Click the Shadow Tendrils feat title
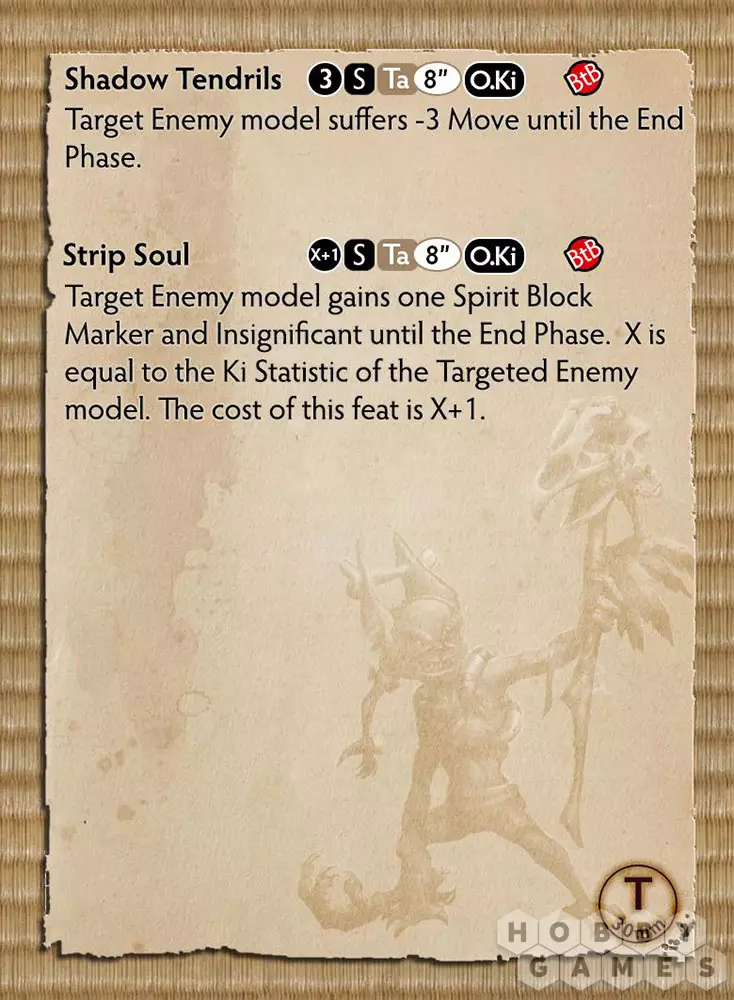This screenshot has width=734, height=1000. click(173, 79)
